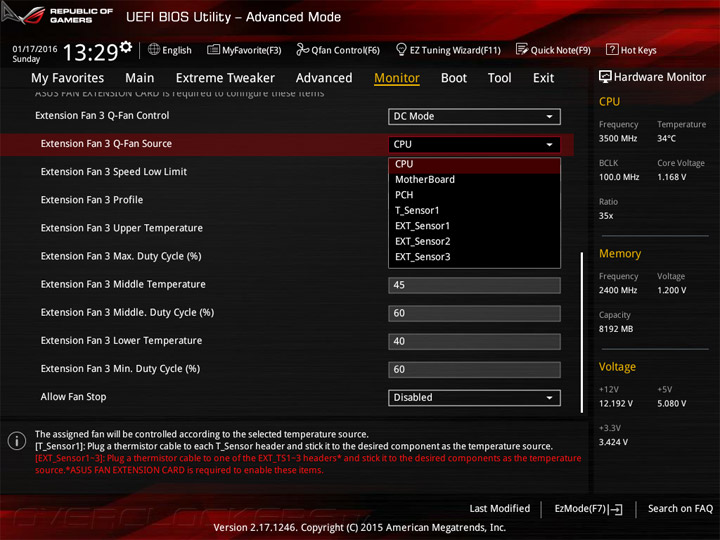Click the Last Modified button
The width and height of the screenshot is (720, 540).
[x=500, y=509]
